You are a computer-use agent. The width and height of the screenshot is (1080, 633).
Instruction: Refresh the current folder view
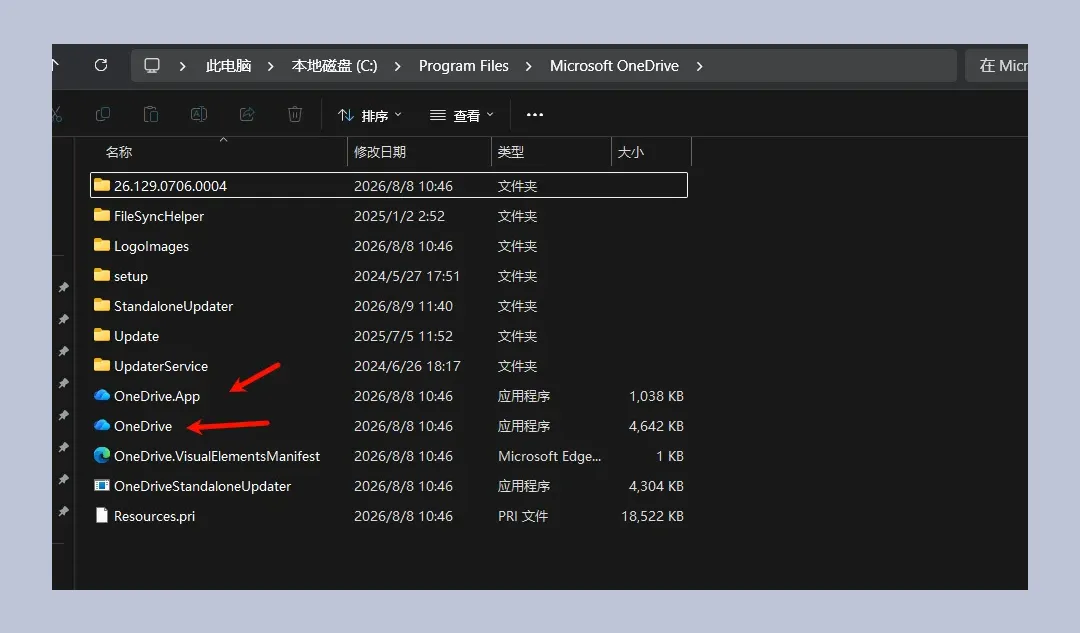pyautogui.click(x=101, y=65)
